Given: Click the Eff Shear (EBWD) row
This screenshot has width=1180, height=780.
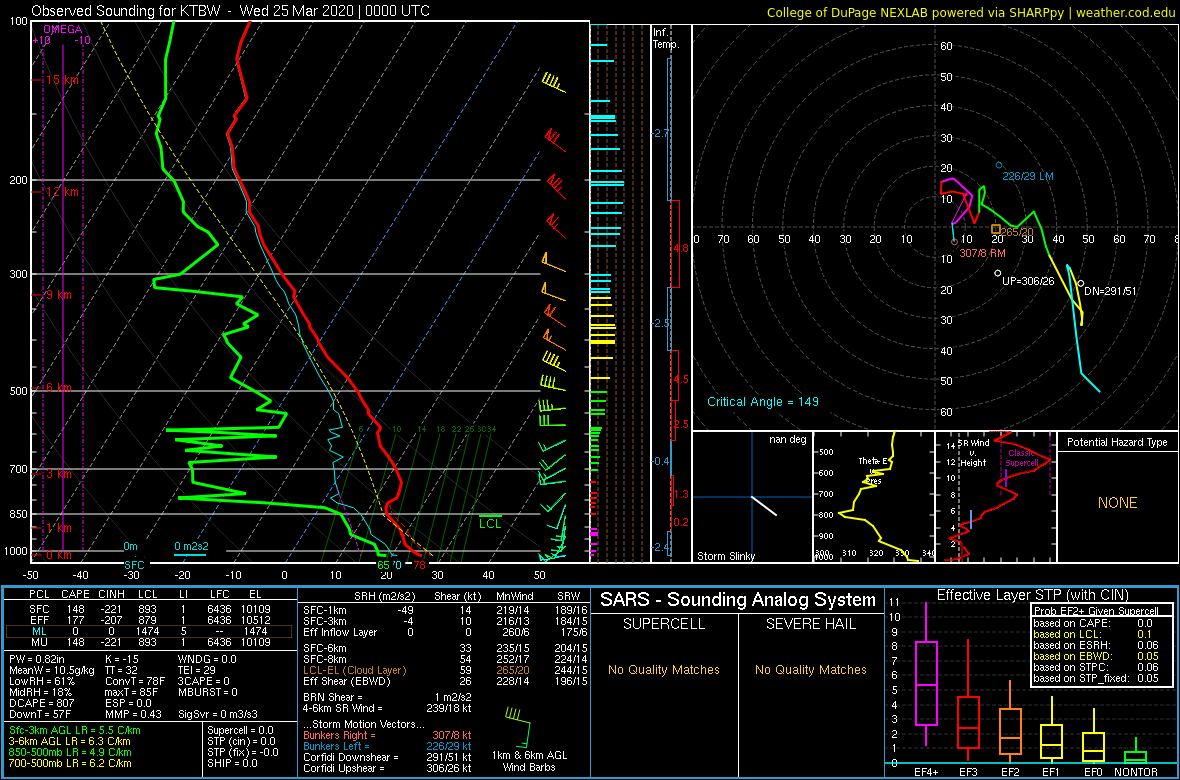Looking at the screenshot, I should [443, 681].
